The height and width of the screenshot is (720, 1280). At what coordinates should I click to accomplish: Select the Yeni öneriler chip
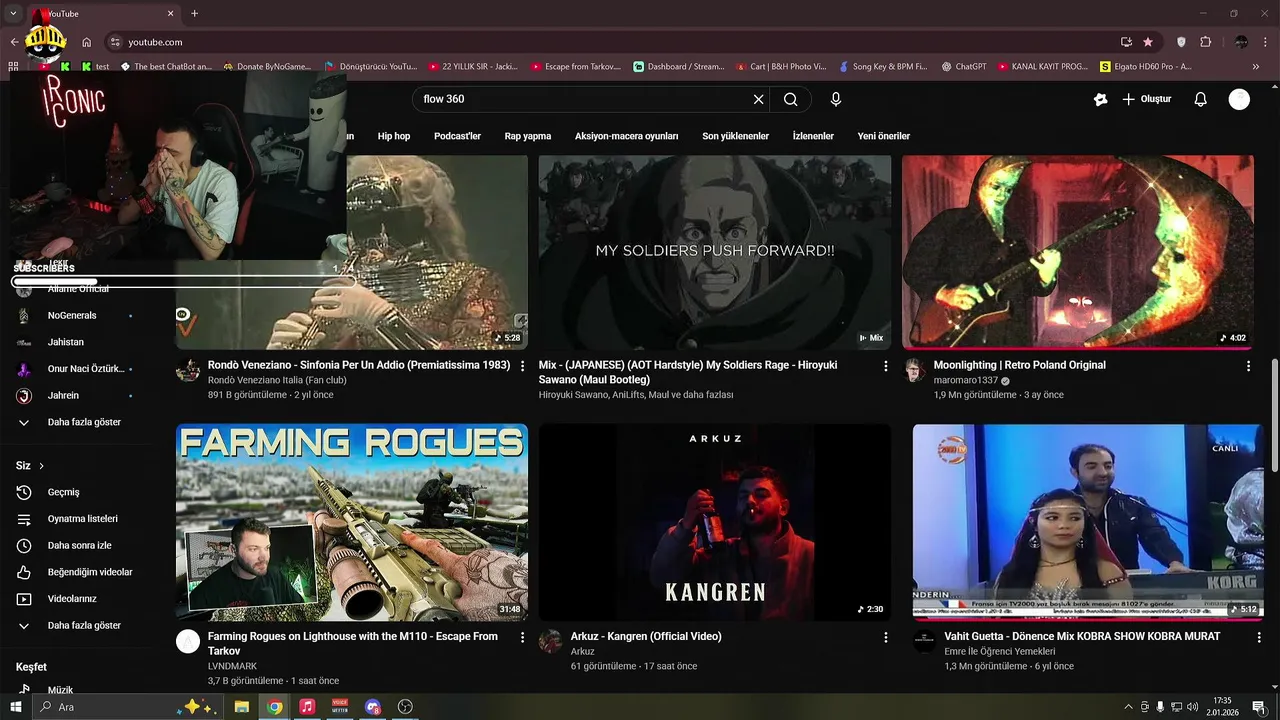[884, 136]
